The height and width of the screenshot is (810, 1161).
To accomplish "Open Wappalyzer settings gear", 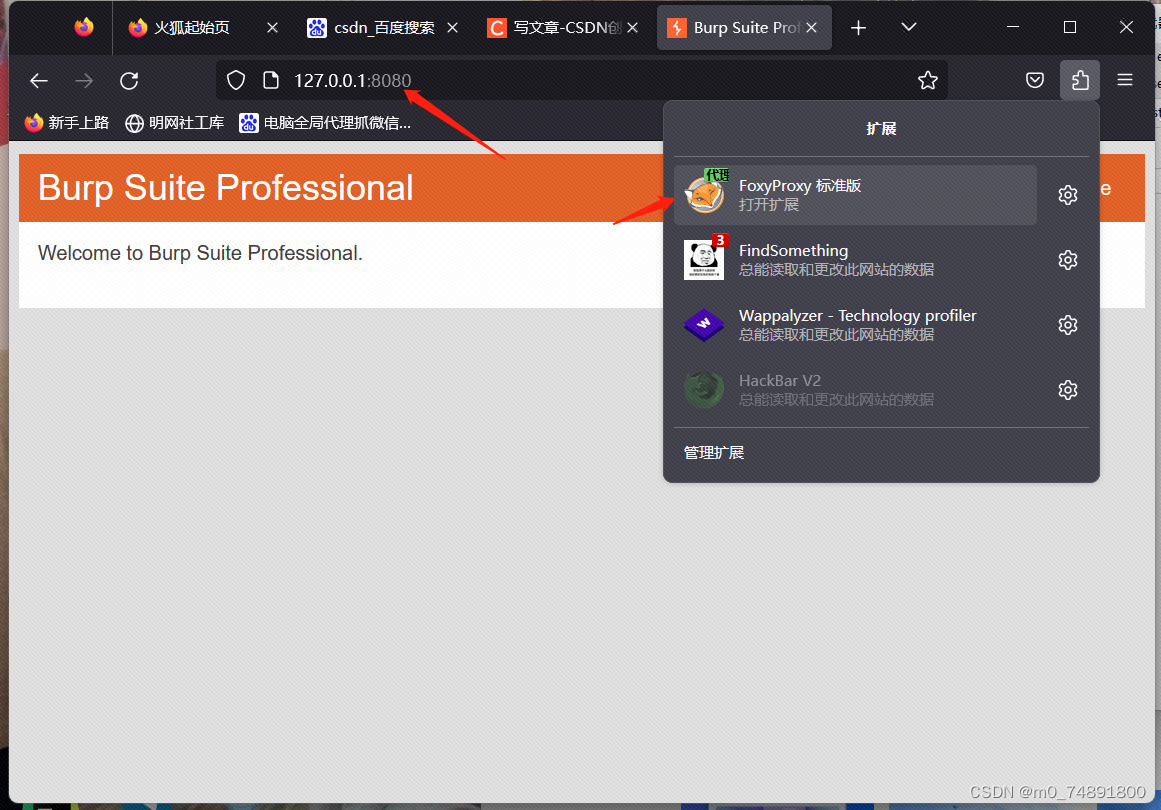I will click(x=1068, y=325).
